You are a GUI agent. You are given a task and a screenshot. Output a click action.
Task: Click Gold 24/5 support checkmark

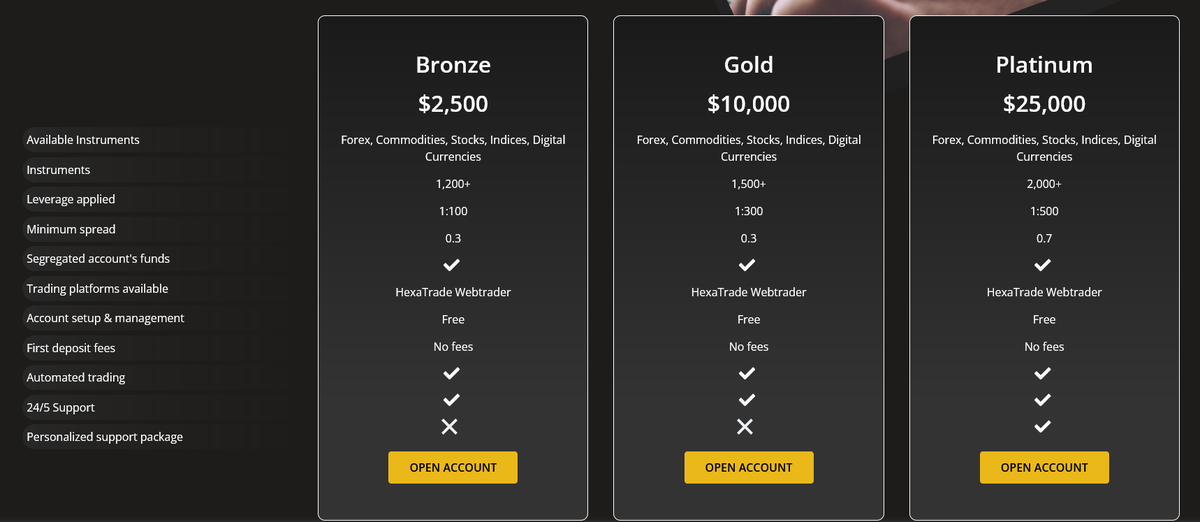coord(747,400)
